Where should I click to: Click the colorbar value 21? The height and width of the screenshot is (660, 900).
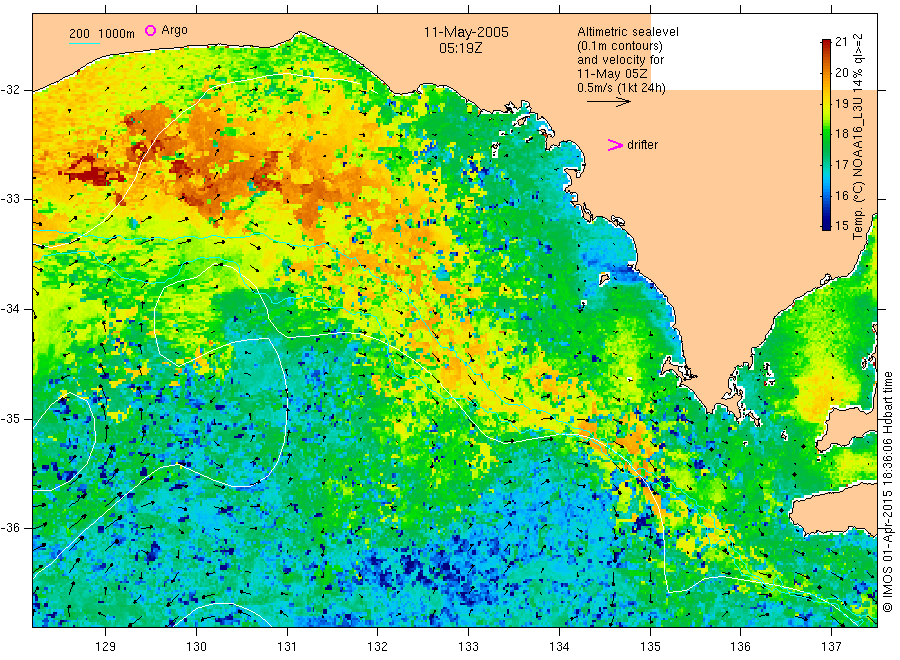841,41
